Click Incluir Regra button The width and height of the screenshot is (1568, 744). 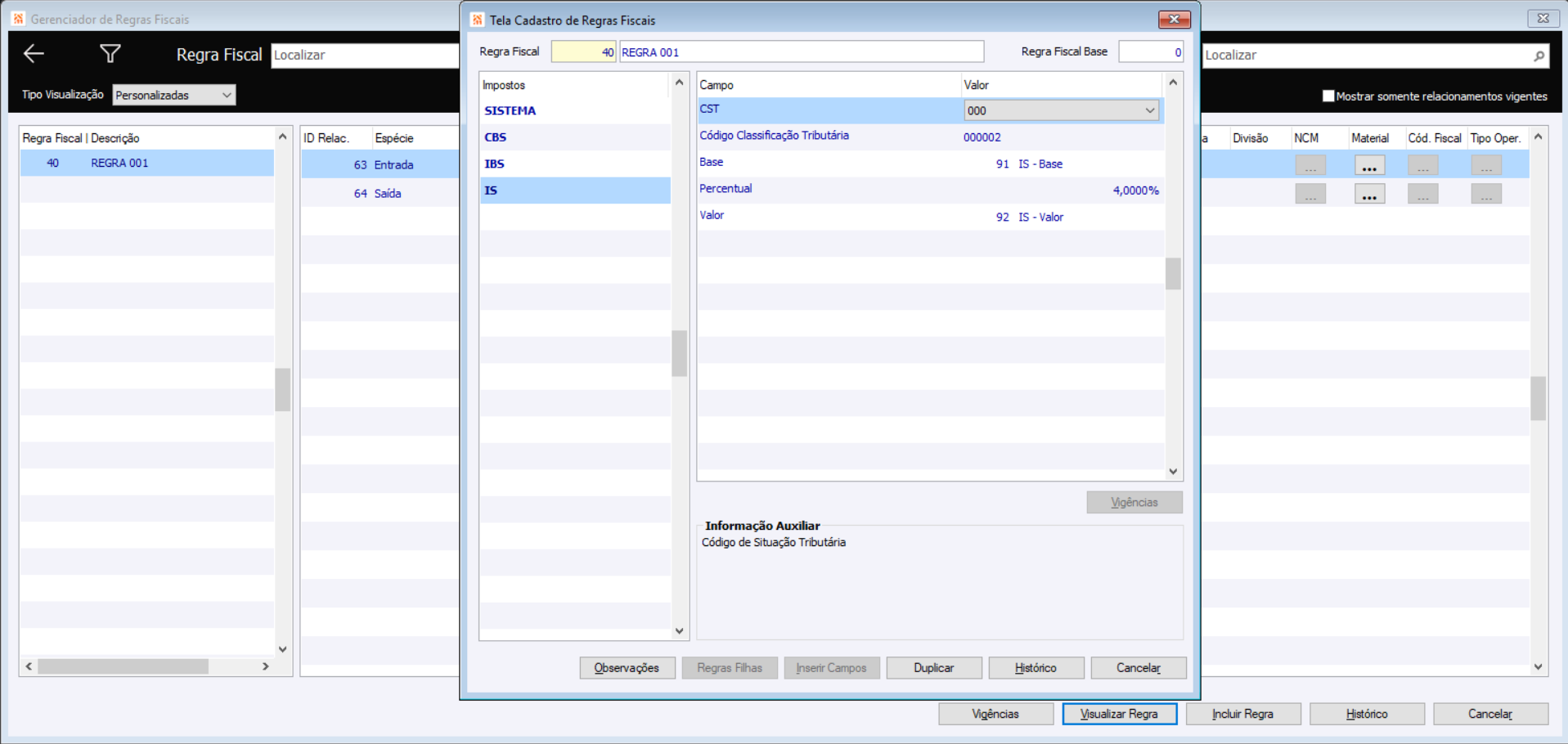point(1243,714)
